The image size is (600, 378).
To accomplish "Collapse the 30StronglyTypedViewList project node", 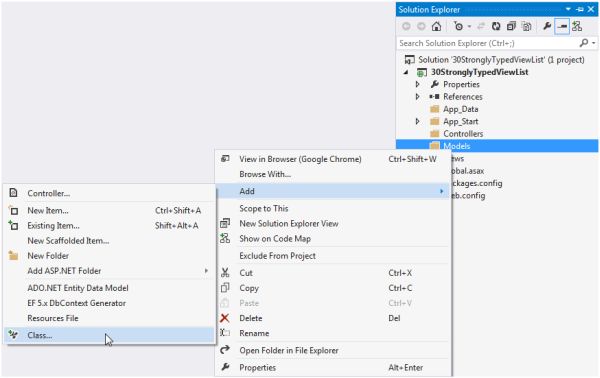I will point(406,72).
